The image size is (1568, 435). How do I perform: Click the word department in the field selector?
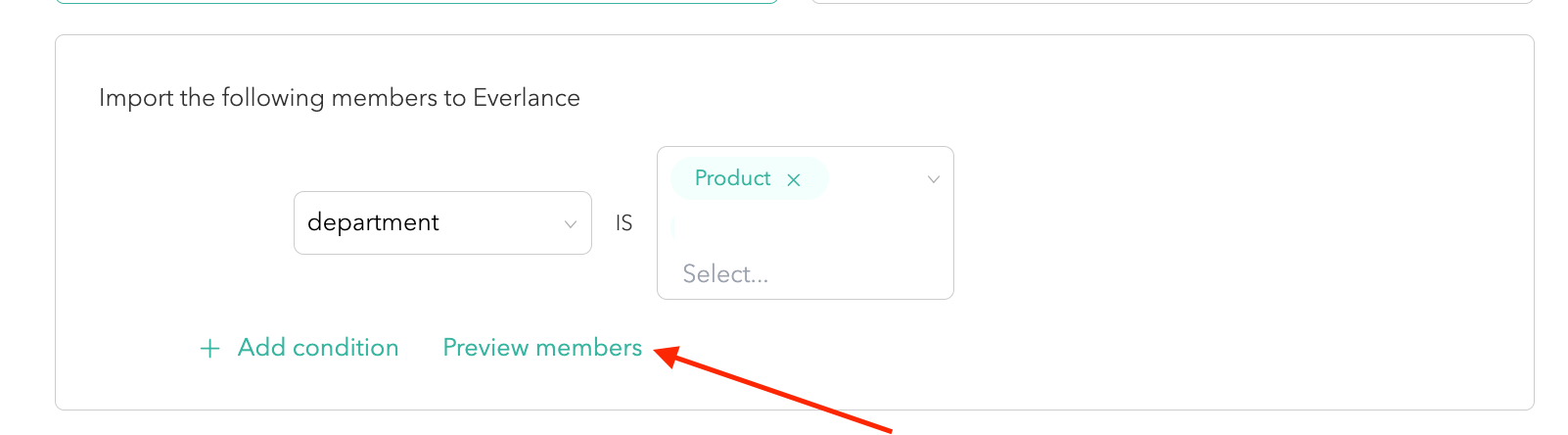tap(373, 223)
